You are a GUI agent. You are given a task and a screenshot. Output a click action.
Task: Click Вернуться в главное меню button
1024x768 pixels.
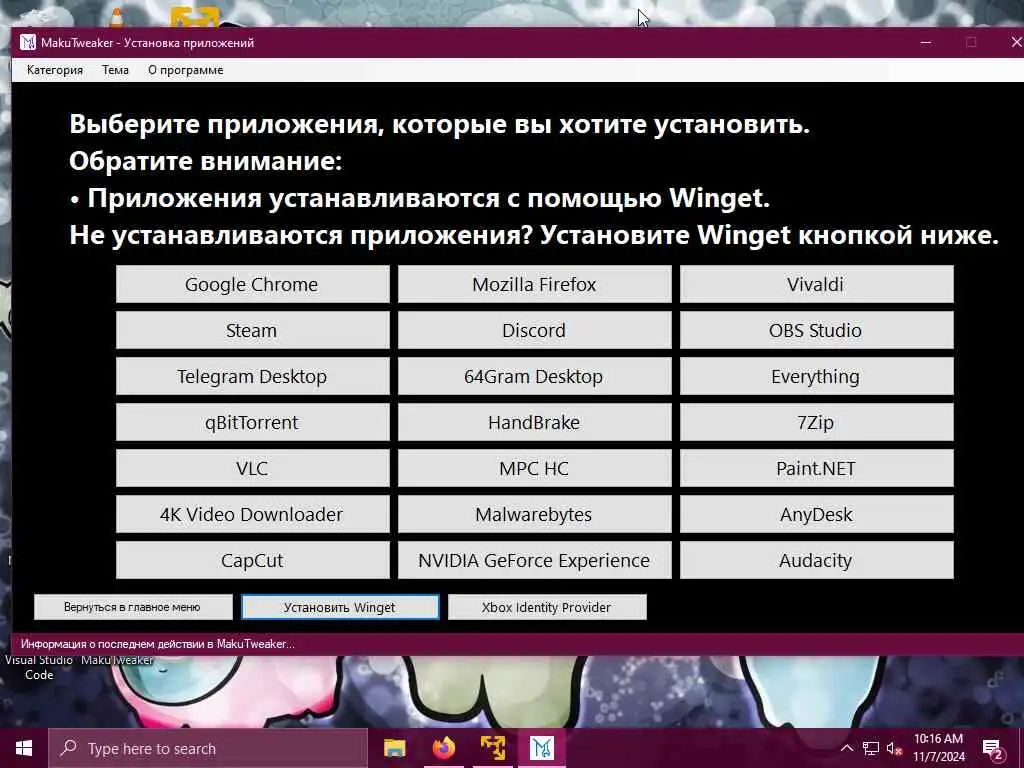(x=133, y=607)
